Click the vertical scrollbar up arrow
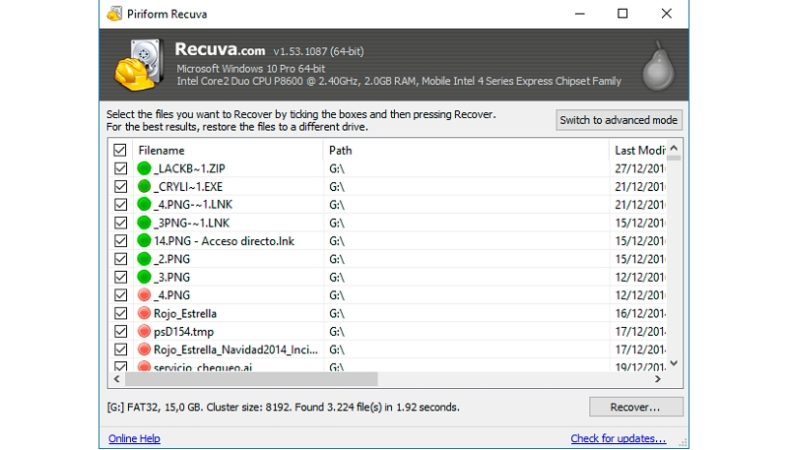 coord(674,148)
